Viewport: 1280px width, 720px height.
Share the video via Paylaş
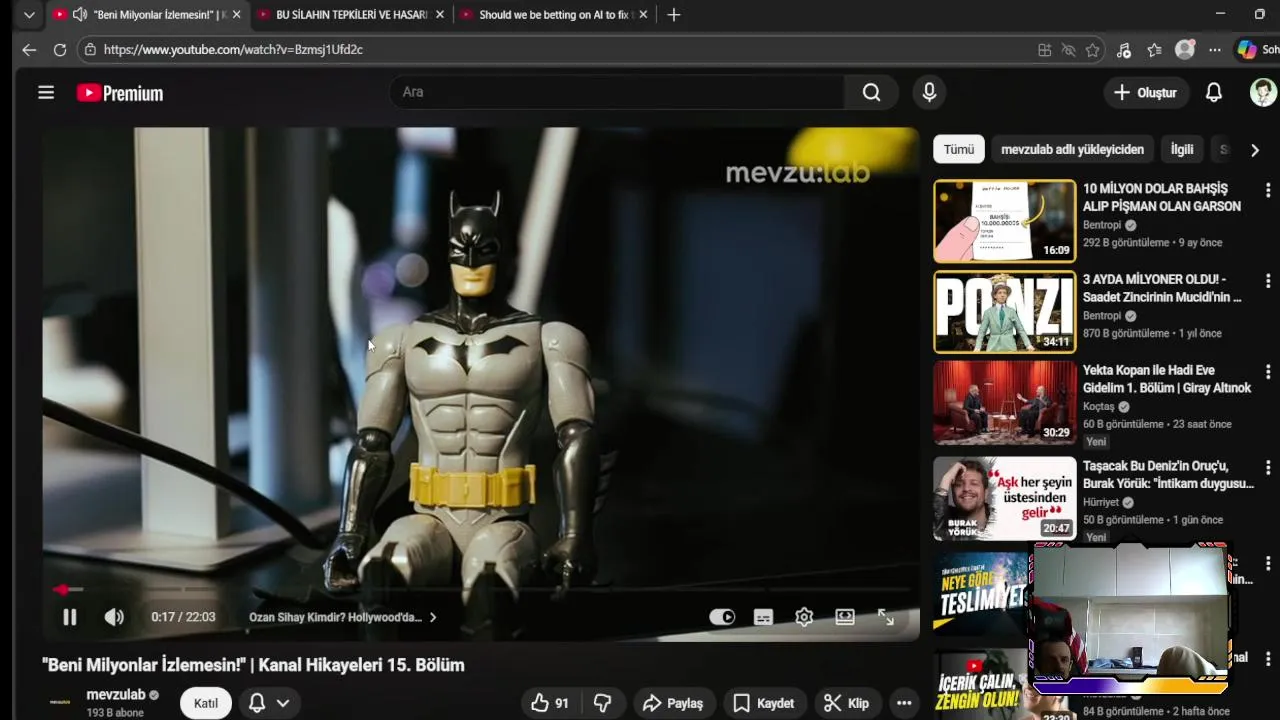[673, 703]
